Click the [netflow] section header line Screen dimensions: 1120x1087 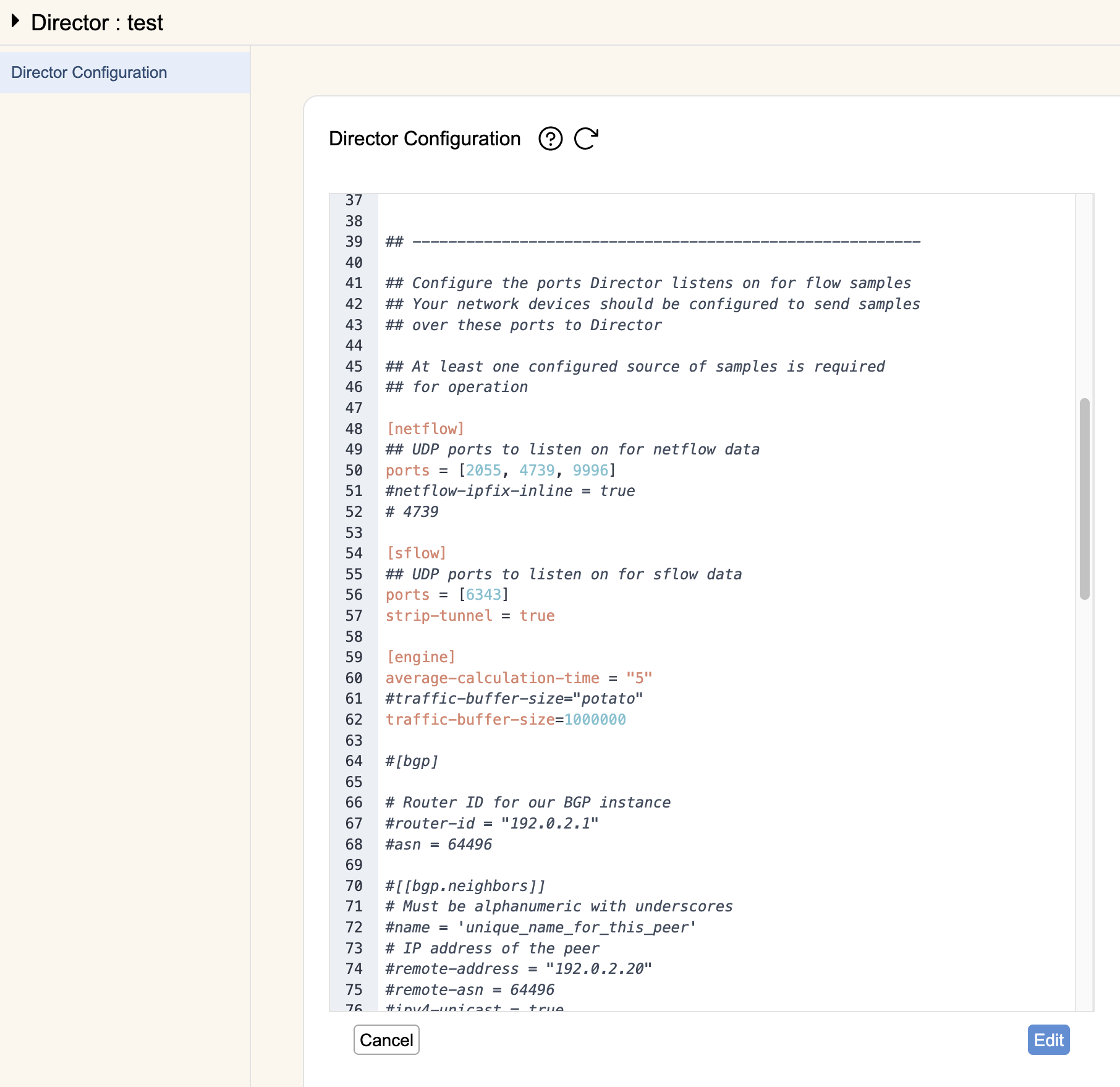pyautogui.click(x=425, y=428)
